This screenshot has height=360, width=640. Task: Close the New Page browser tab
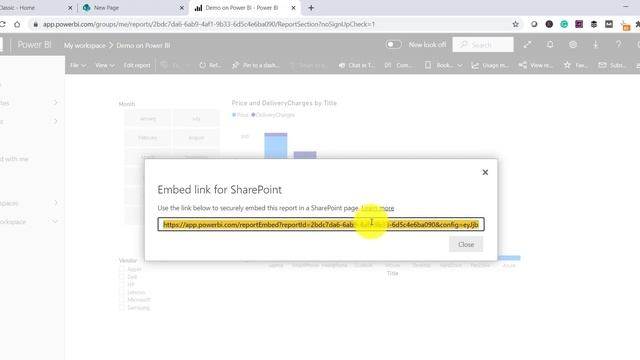(x=182, y=8)
